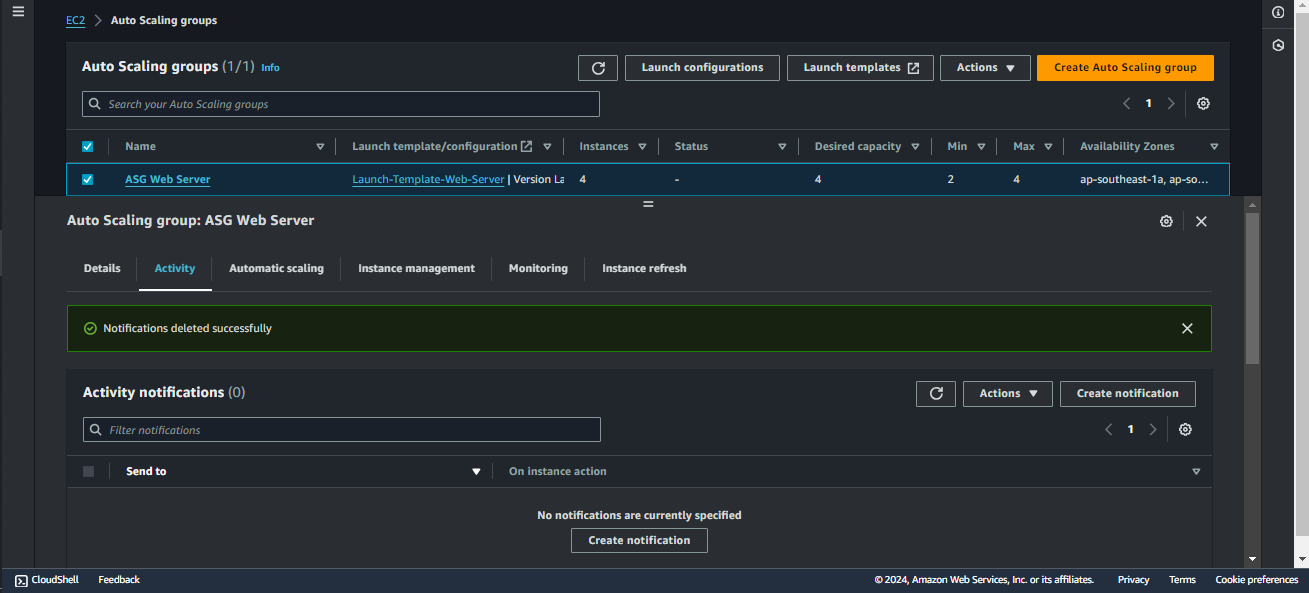The image size is (1309, 593).
Task: Open Launch configurations
Action: tap(702, 68)
